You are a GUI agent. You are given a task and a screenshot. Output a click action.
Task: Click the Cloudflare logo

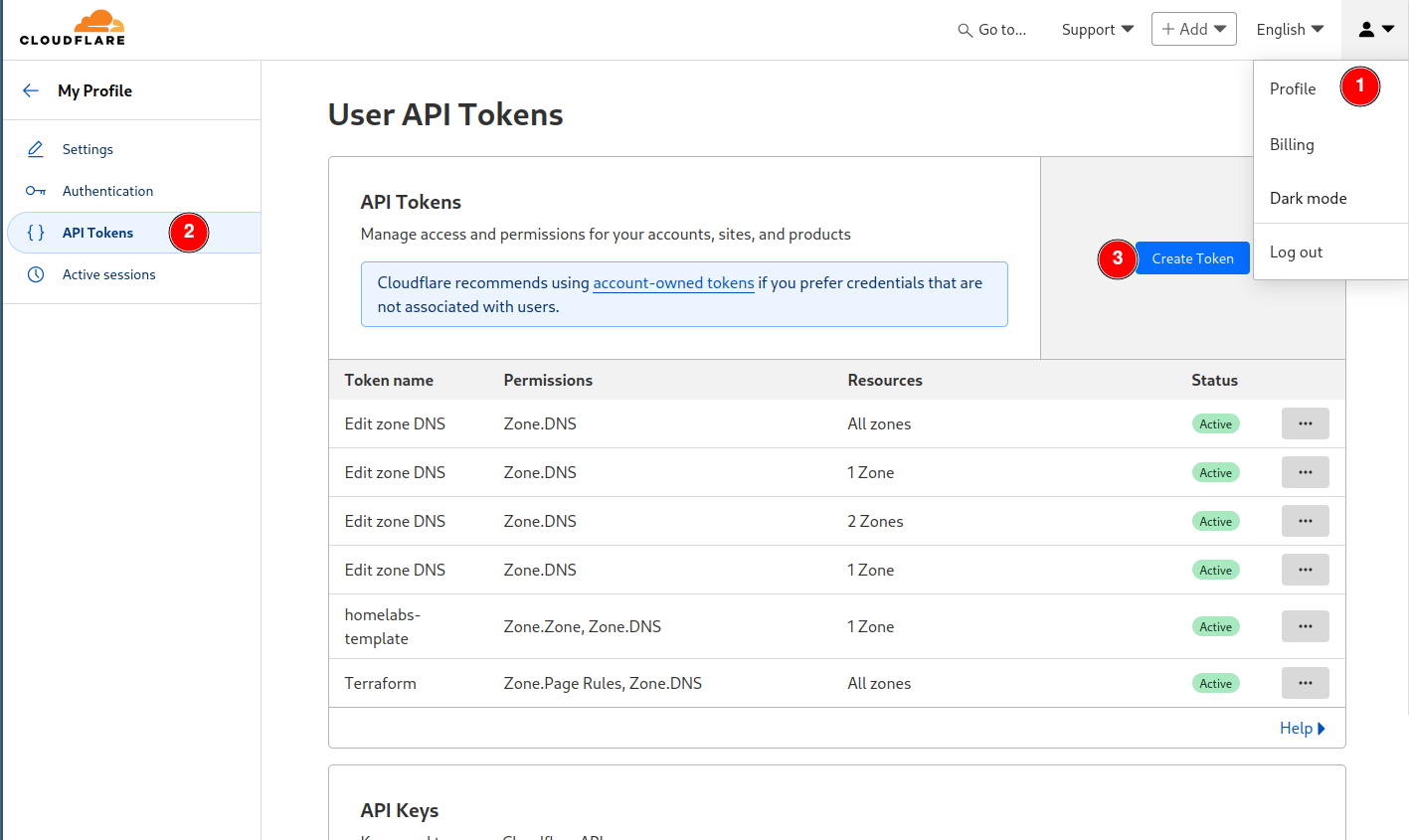[73, 28]
